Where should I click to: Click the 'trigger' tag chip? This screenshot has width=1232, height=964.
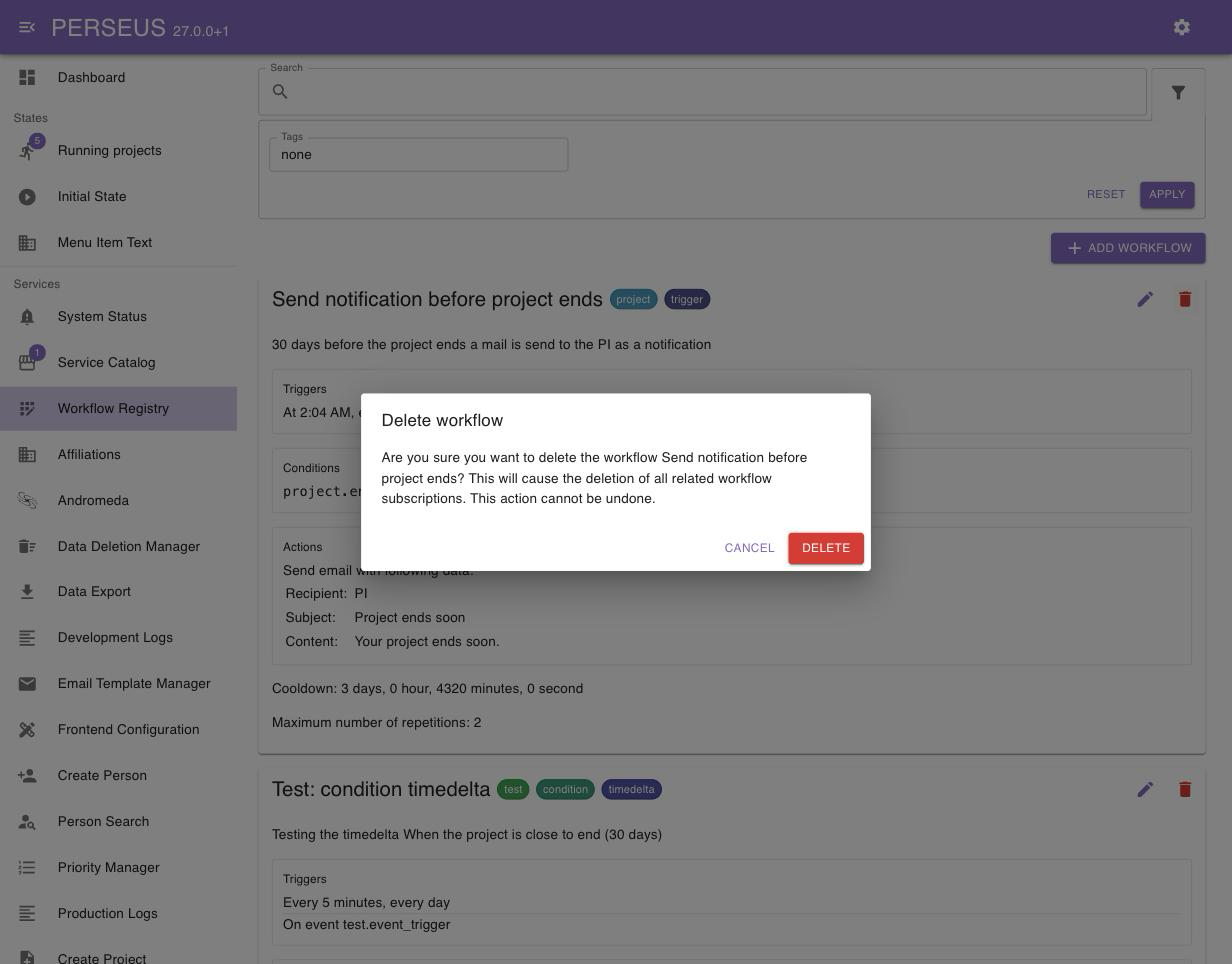687,299
